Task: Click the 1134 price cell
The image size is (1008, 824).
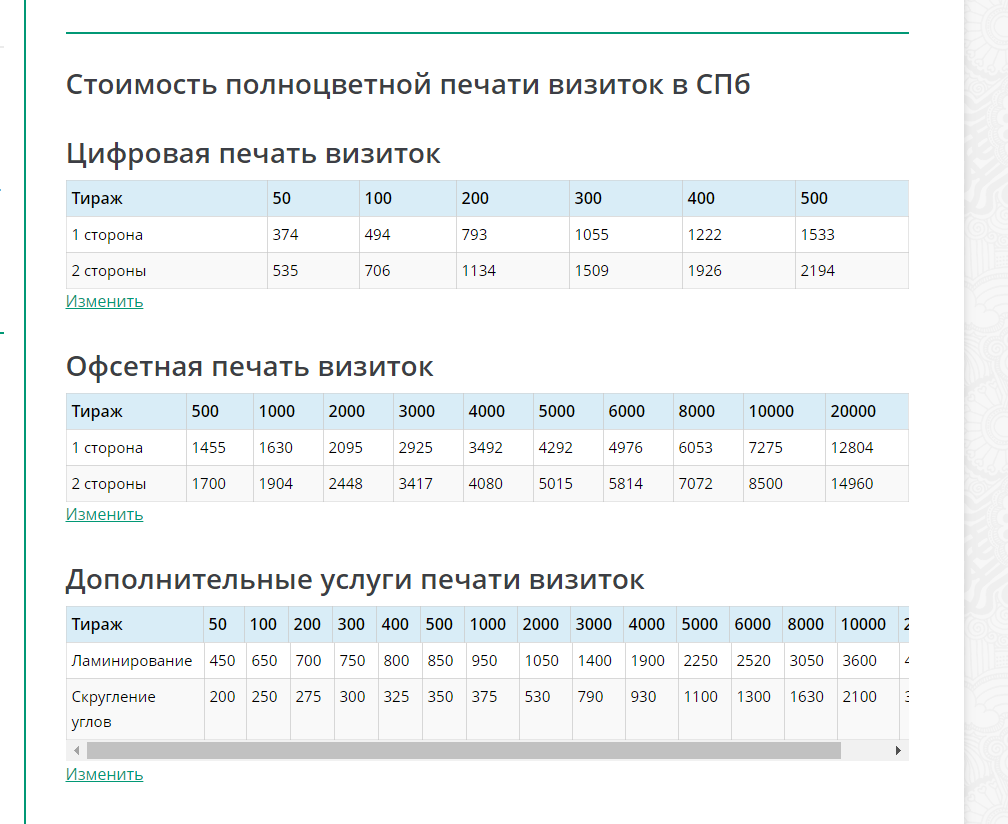Action: (479, 271)
